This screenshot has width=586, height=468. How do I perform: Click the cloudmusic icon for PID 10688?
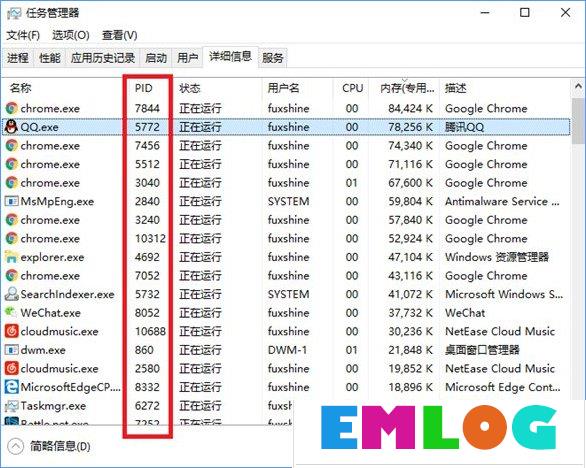point(12,331)
